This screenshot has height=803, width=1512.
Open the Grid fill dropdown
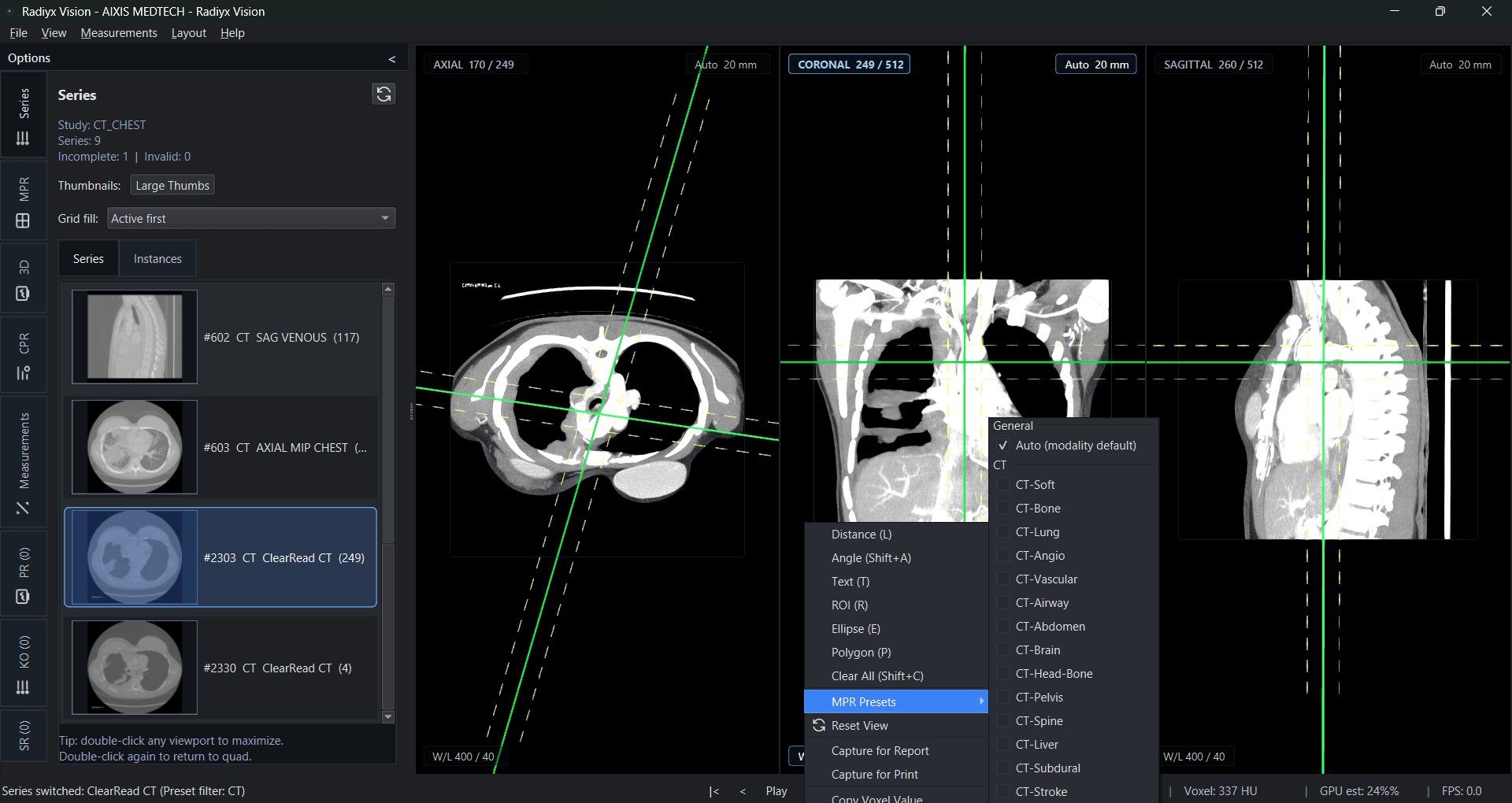click(251, 219)
